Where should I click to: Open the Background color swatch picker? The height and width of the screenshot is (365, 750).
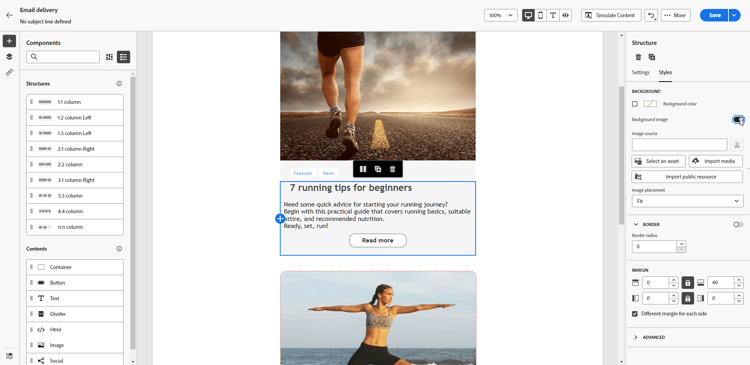[x=650, y=104]
